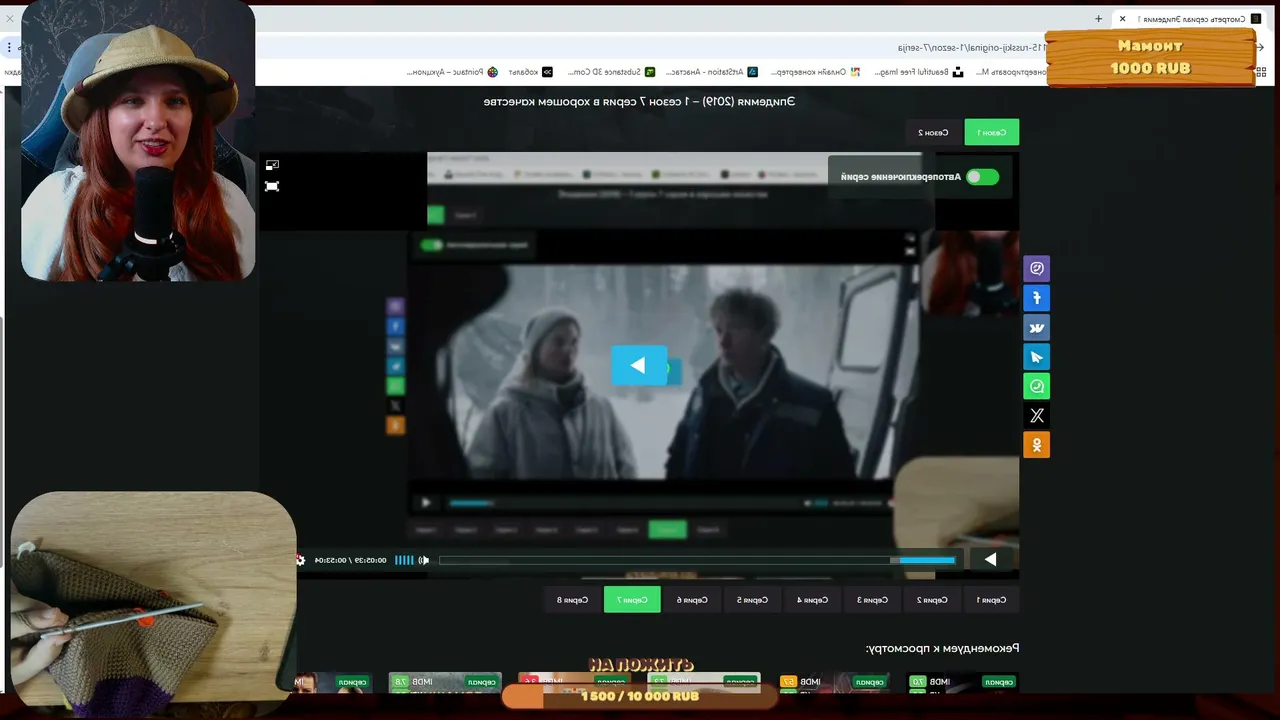This screenshot has height=720, width=1280.
Task: Open Серия 3
Action: click(x=872, y=600)
